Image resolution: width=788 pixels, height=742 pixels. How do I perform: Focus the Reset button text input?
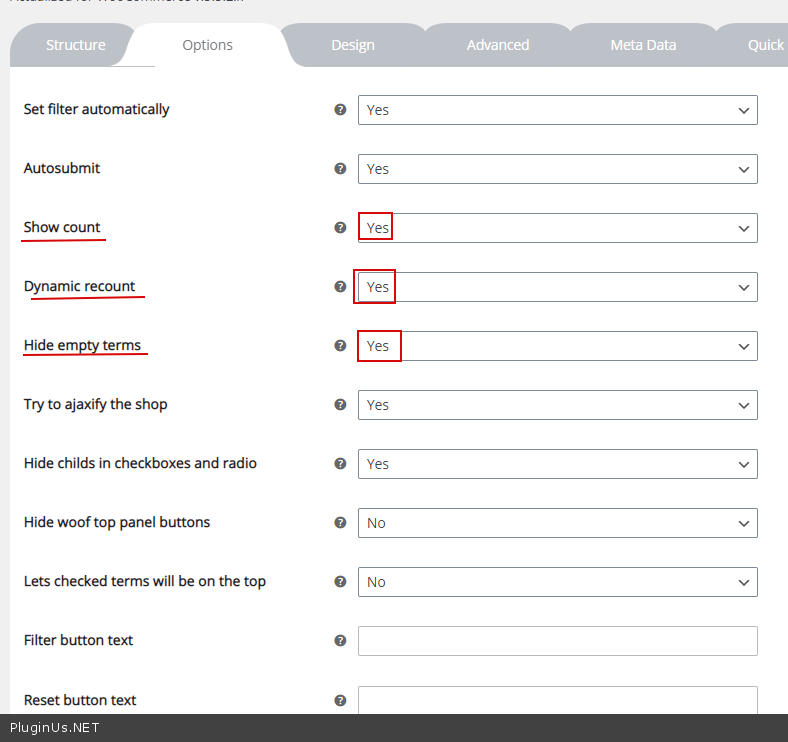click(x=557, y=700)
